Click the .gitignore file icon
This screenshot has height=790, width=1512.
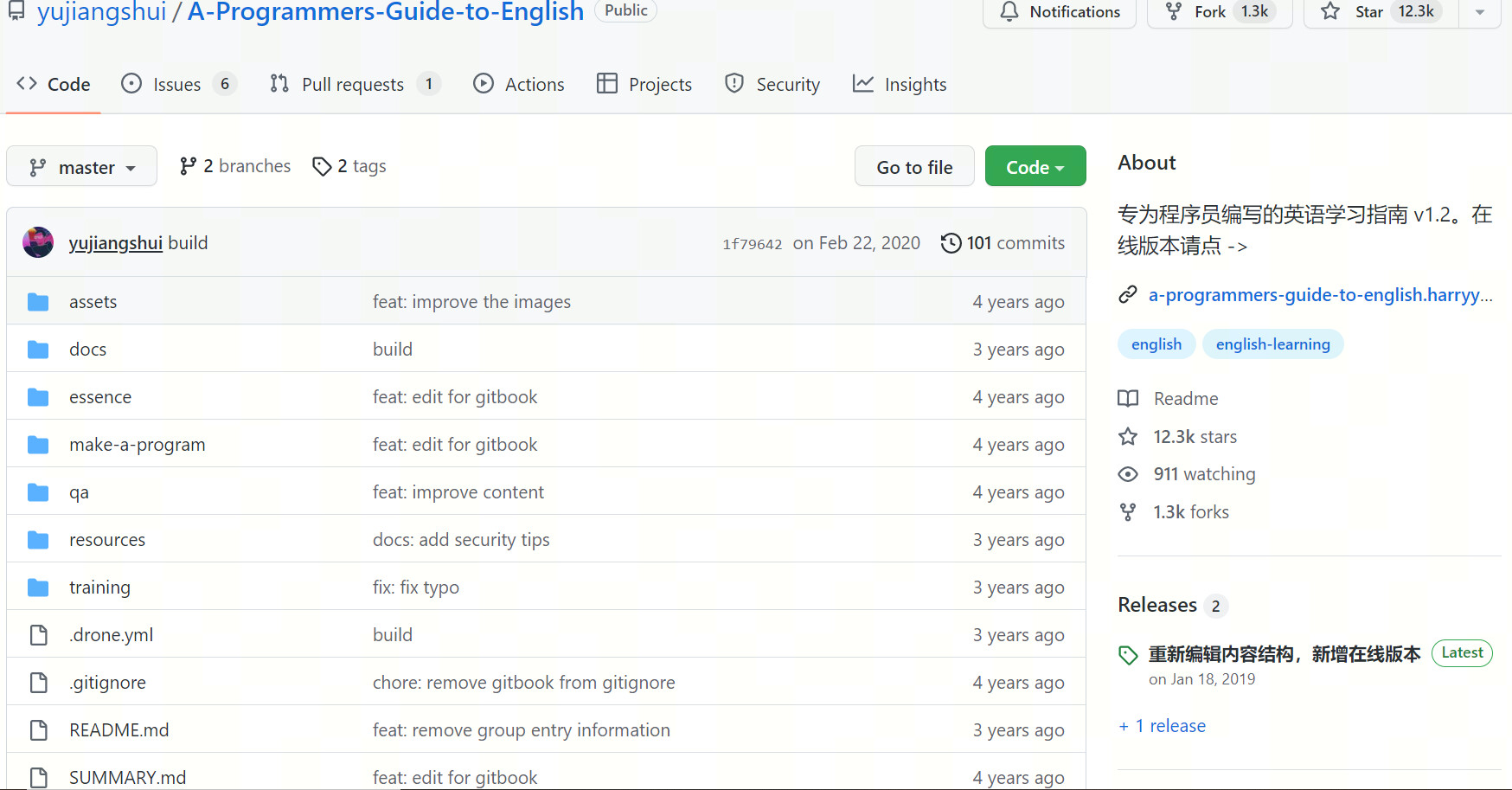(38, 683)
